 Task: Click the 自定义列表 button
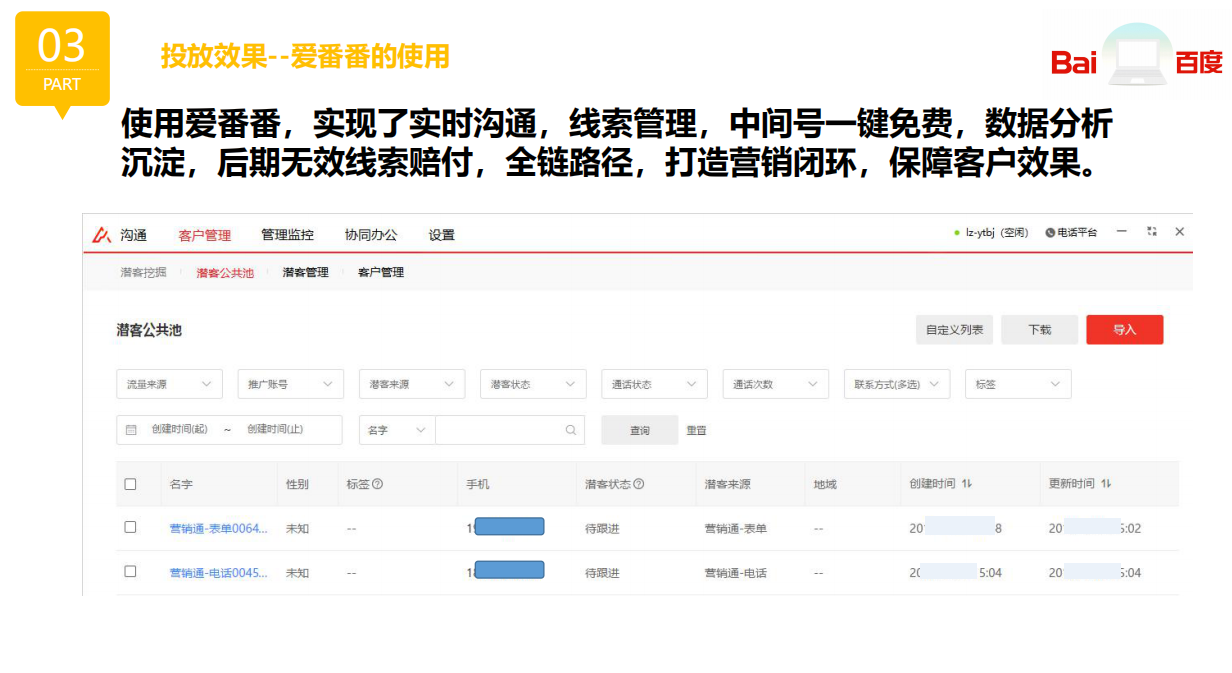955,330
